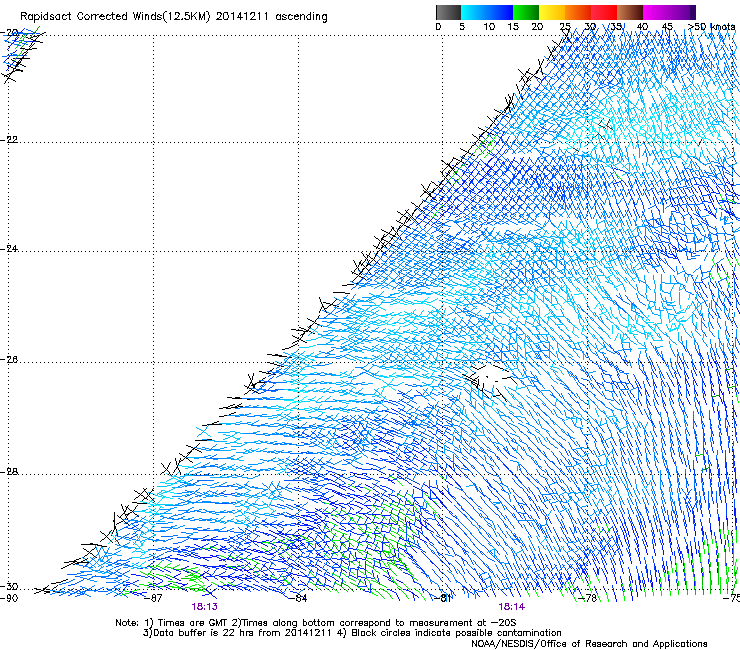740x650 pixels.
Task: Click the brown 35-40 knots legend swatch
Action: click(630, 12)
